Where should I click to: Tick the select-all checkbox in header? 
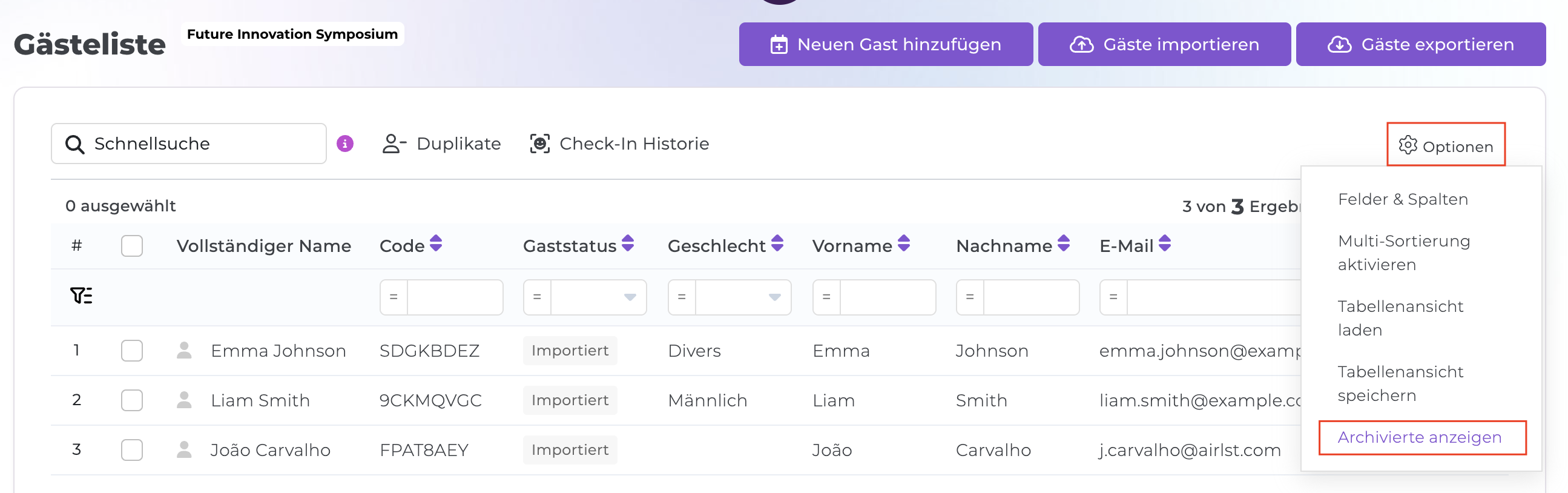pyautogui.click(x=131, y=246)
